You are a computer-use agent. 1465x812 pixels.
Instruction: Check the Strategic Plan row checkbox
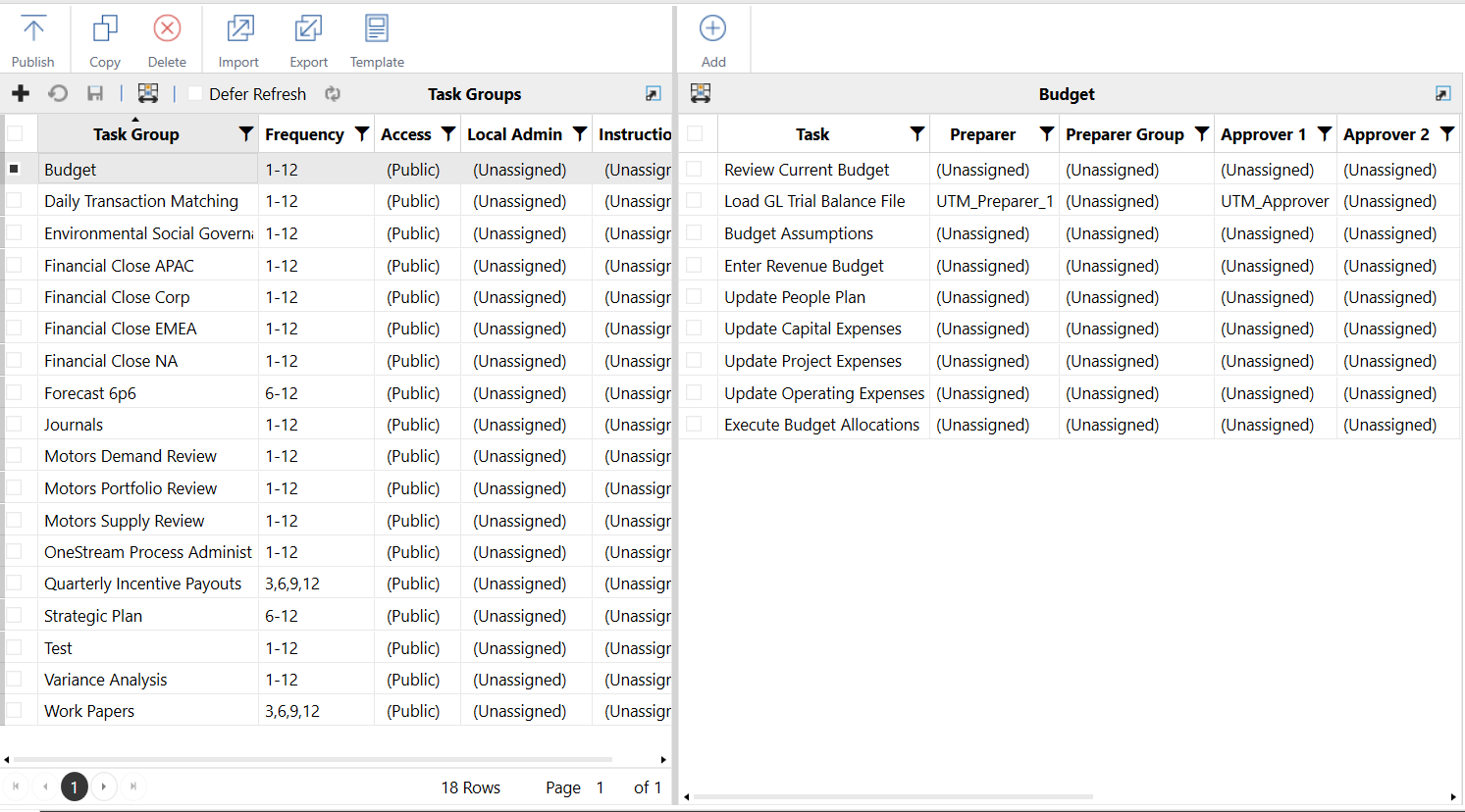coord(15,615)
